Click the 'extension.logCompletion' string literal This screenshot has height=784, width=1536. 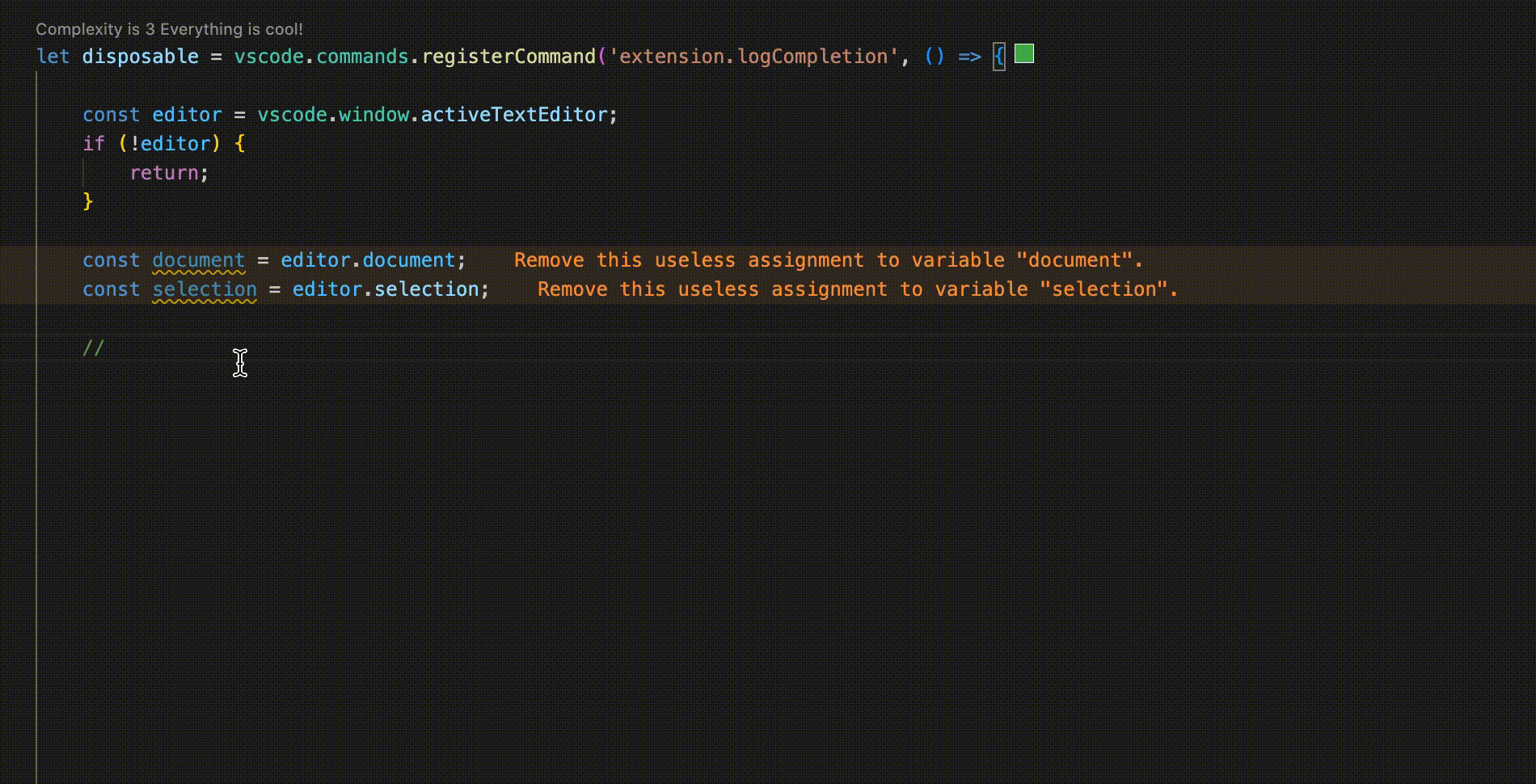pyautogui.click(x=753, y=57)
